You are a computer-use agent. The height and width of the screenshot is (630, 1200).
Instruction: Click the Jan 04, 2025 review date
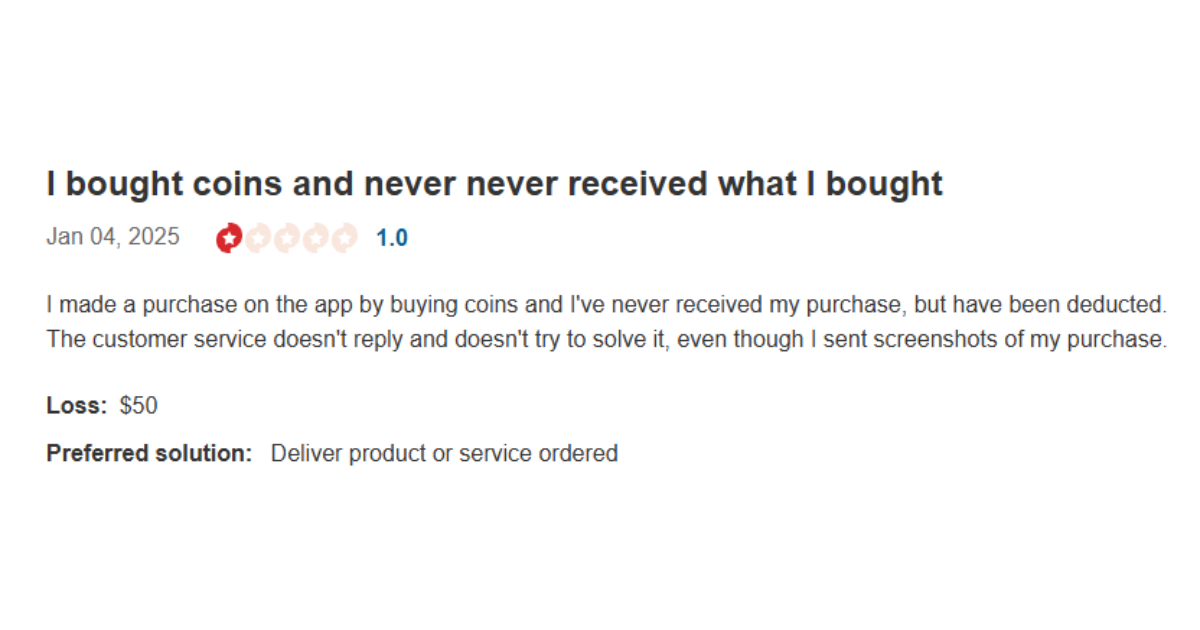tap(113, 237)
